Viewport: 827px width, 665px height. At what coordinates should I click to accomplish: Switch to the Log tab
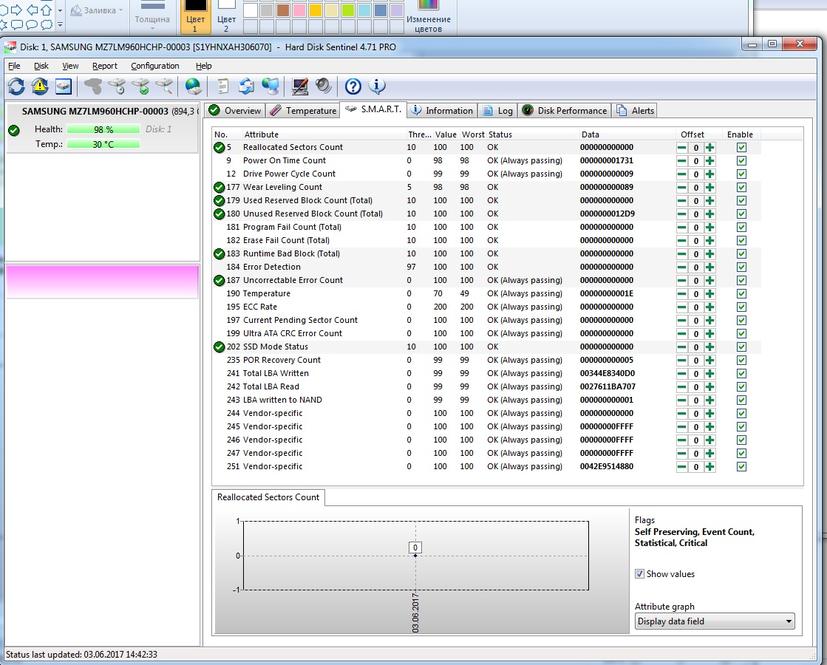(x=498, y=110)
